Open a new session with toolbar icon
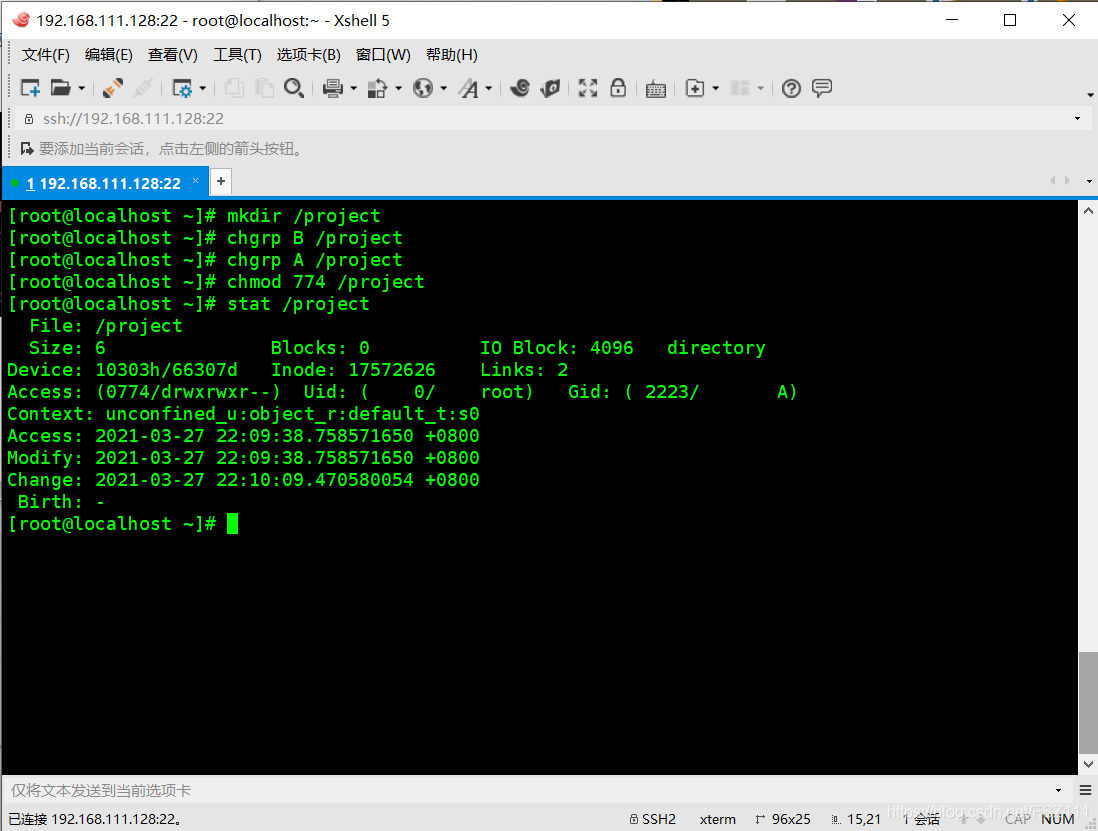 pyautogui.click(x=30, y=88)
